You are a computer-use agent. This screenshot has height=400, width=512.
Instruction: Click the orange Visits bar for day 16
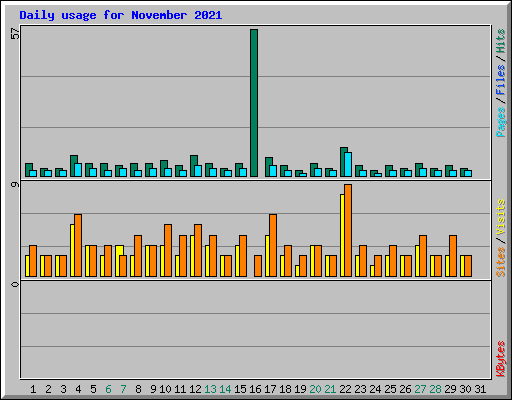click(x=258, y=266)
